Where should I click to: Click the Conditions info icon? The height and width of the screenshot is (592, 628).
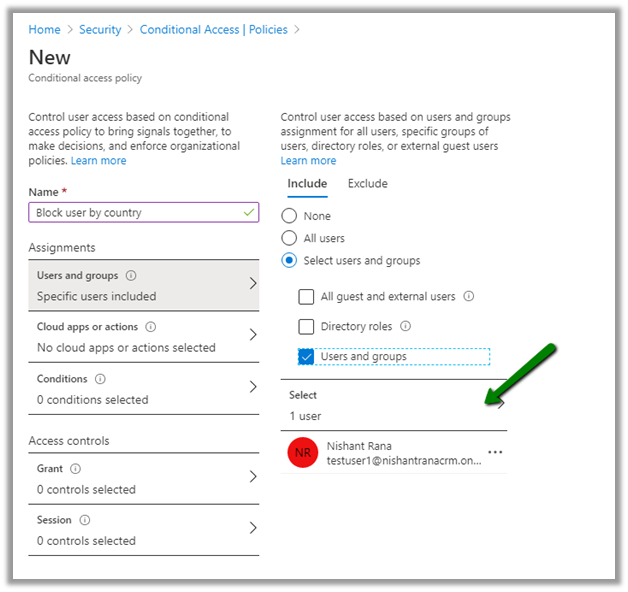click(x=99, y=380)
